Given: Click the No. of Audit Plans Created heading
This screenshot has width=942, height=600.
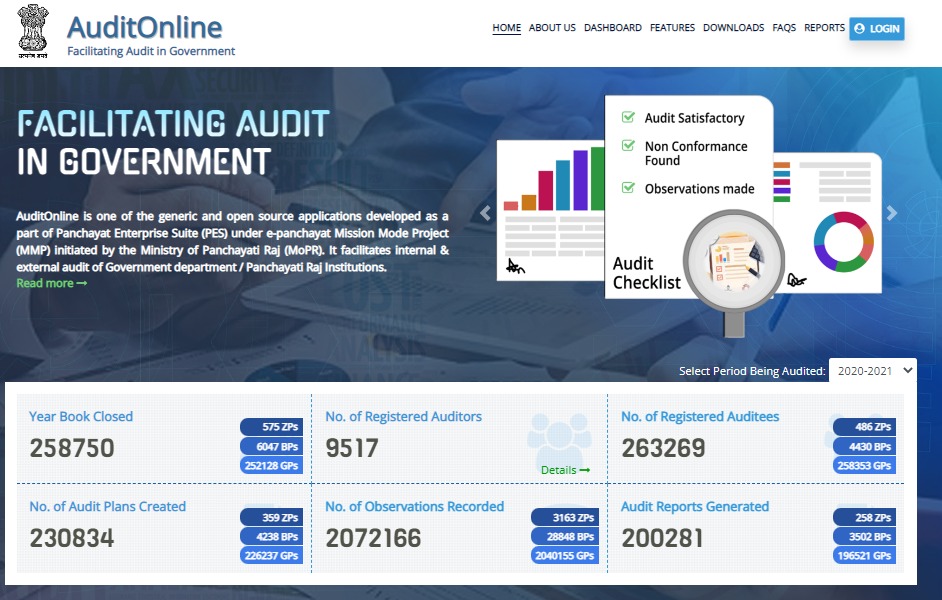Looking at the screenshot, I should point(108,507).
